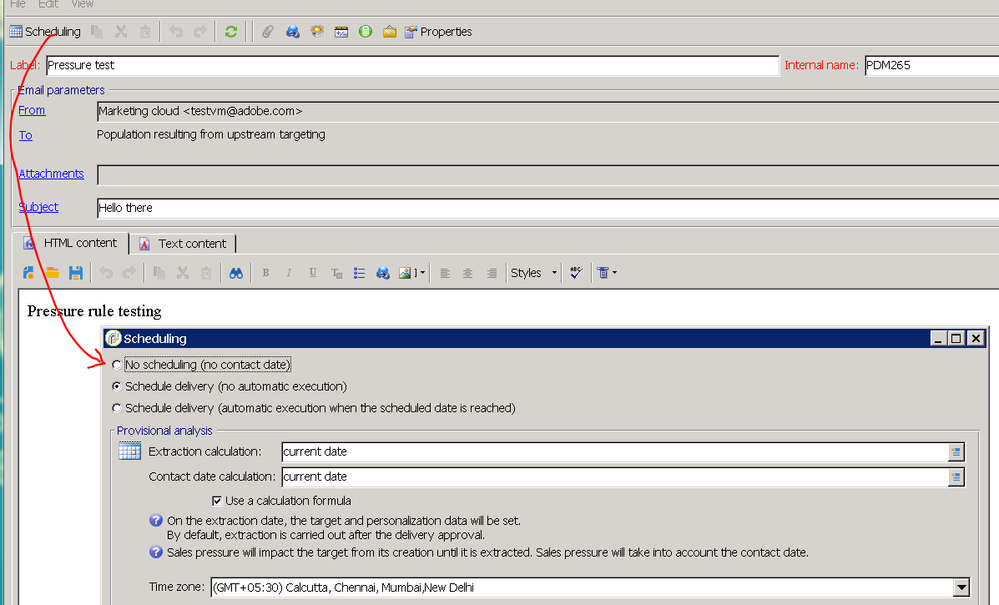The width and height of the screenshot is (999, 605).
Task: Click the From link
Action: click(32, 111)
